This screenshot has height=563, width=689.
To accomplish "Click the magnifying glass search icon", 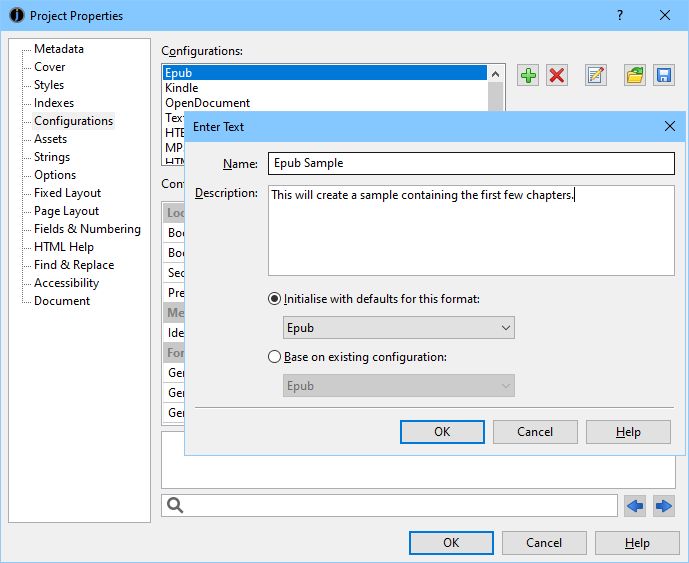I will point(175,506).
